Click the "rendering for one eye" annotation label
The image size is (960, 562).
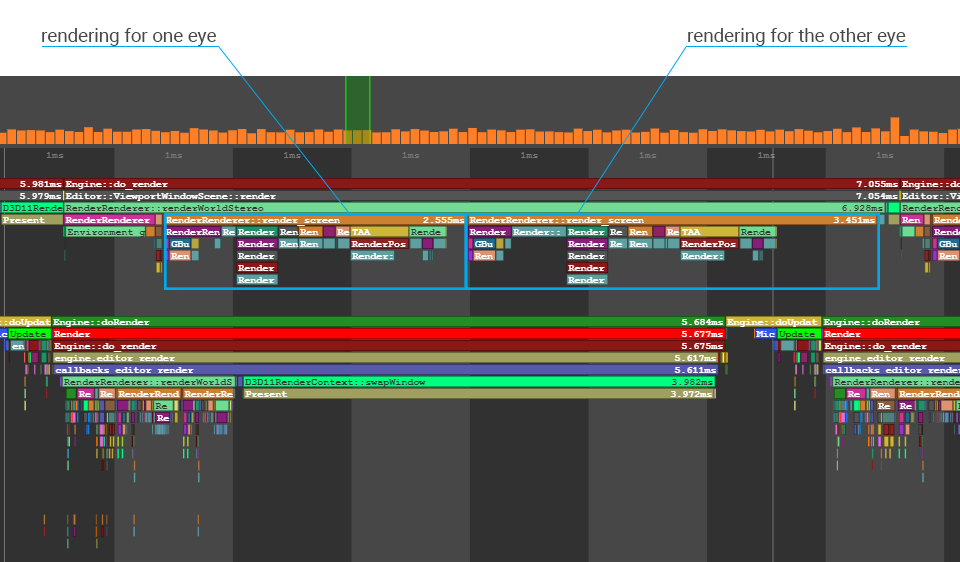point(128,36)
